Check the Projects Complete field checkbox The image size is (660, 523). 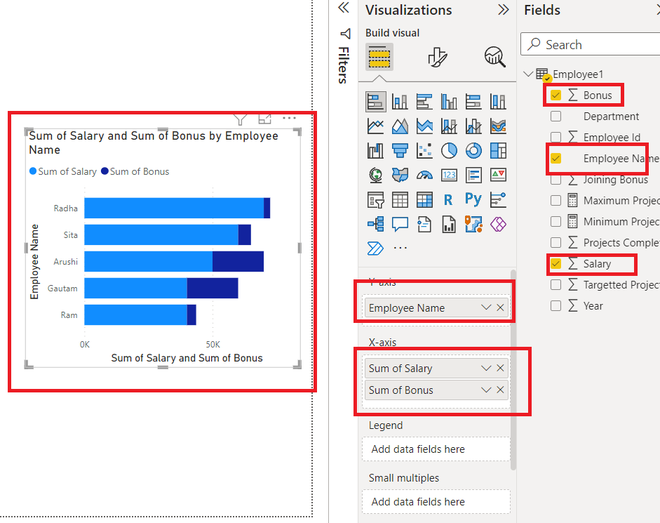click(556, 242)
